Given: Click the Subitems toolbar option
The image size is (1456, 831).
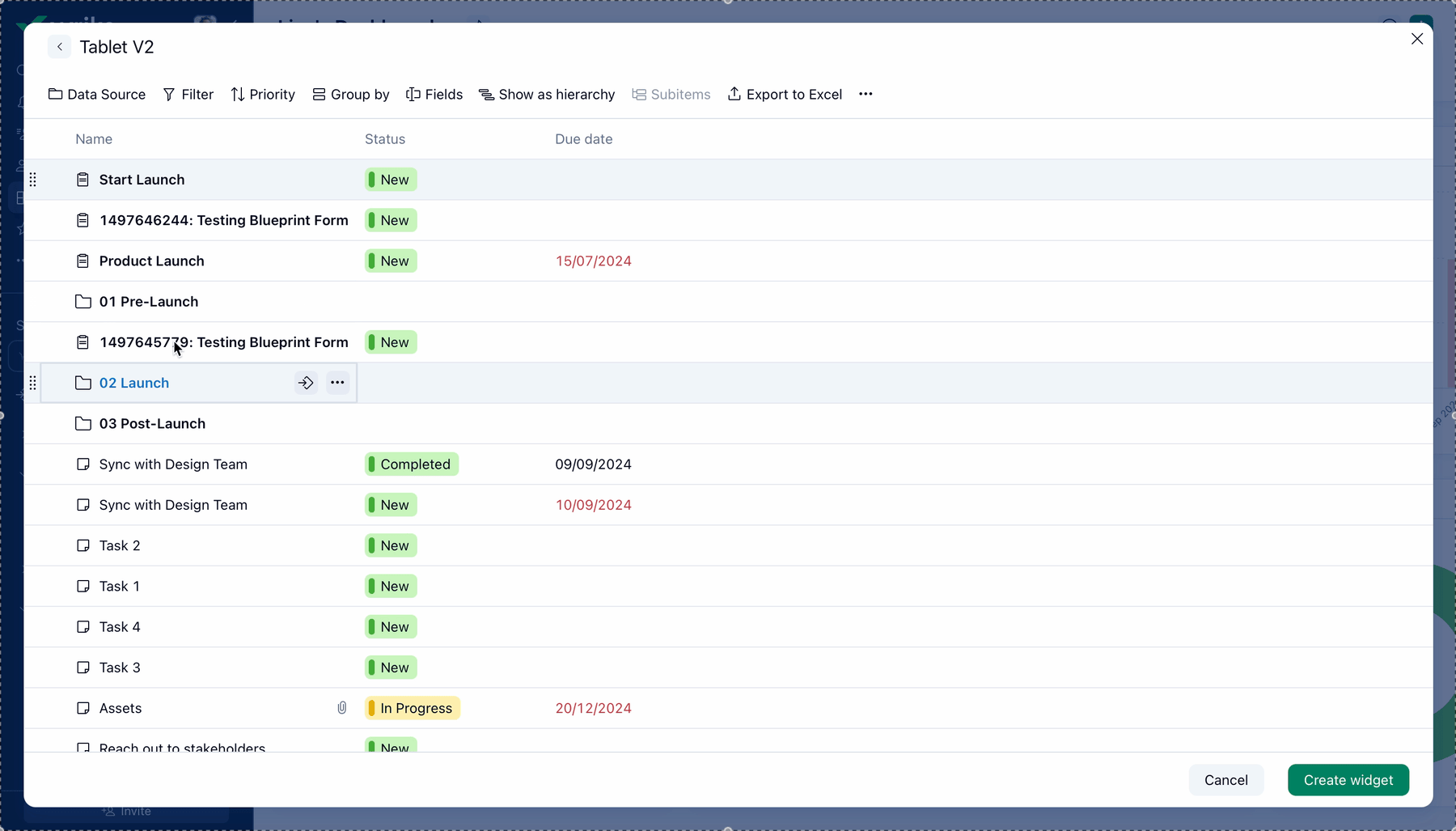Looking at the screenshot, I should tap(671, 95).
